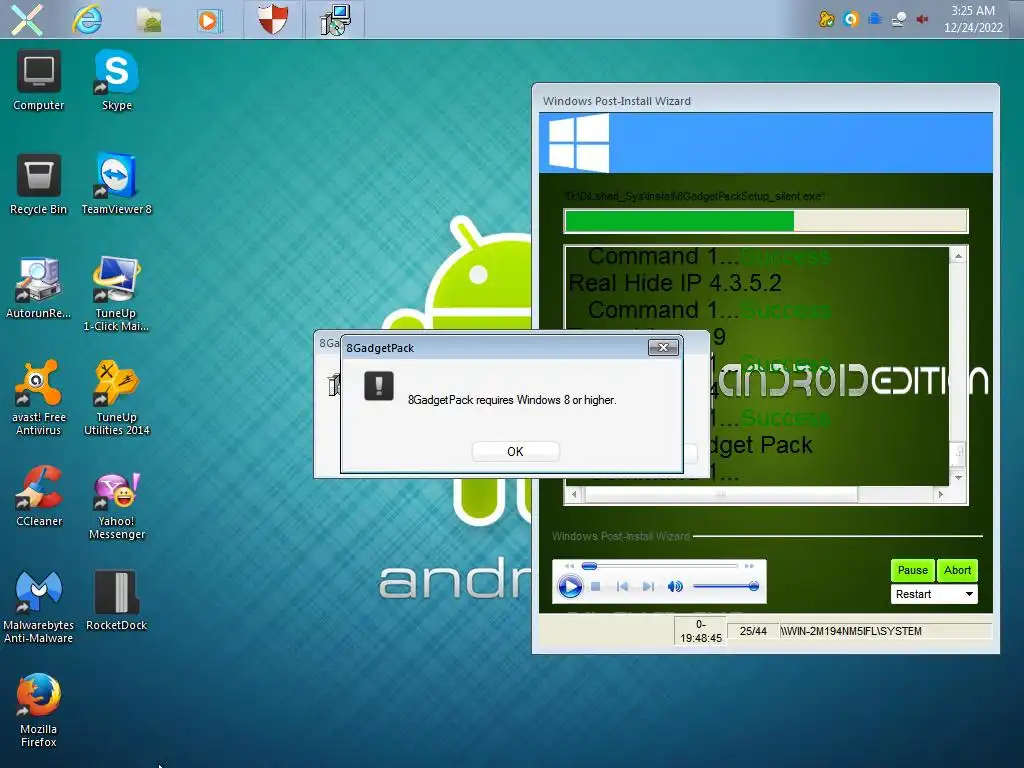Click the log scroll up arrow

tap(958, 256)
